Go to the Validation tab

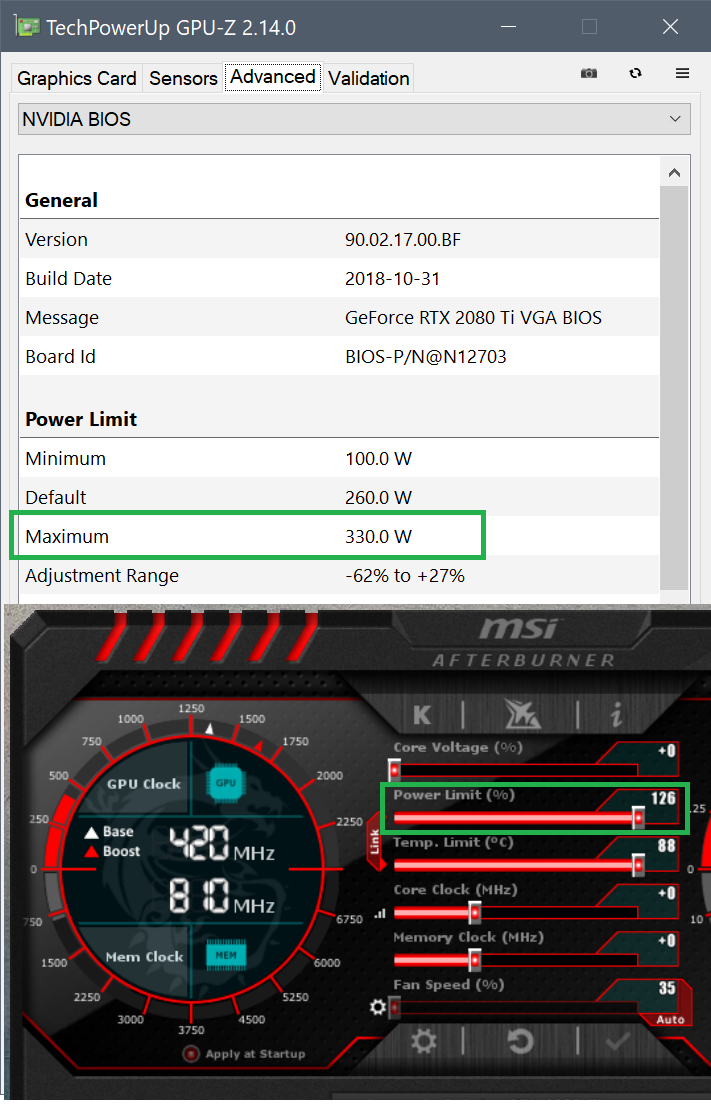pos(369,78)
